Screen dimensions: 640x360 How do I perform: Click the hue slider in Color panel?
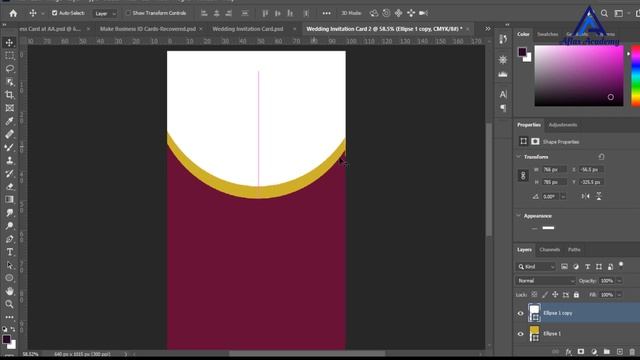[x=636, y=76]
